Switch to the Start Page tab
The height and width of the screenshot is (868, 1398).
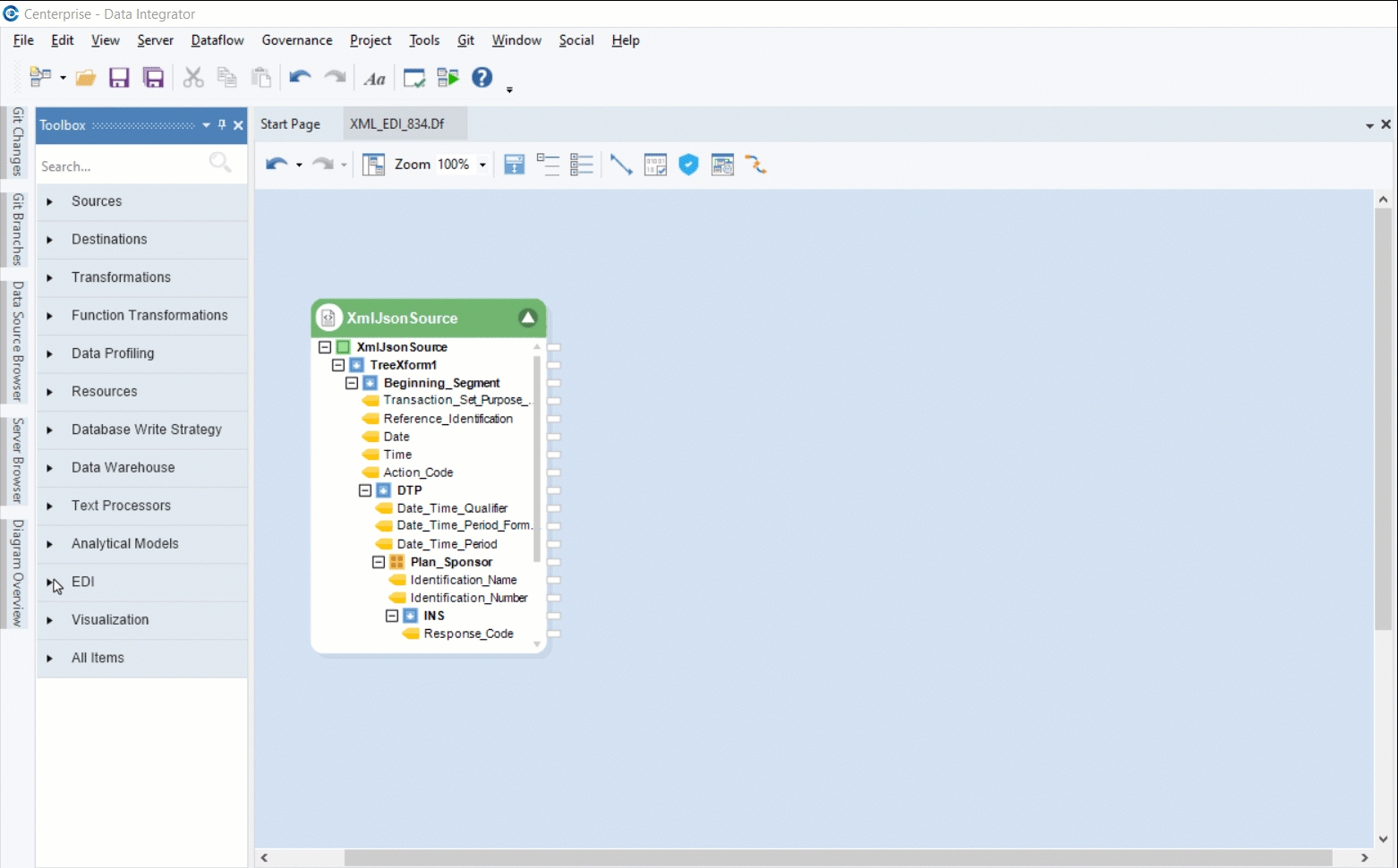tap(290, 124)
